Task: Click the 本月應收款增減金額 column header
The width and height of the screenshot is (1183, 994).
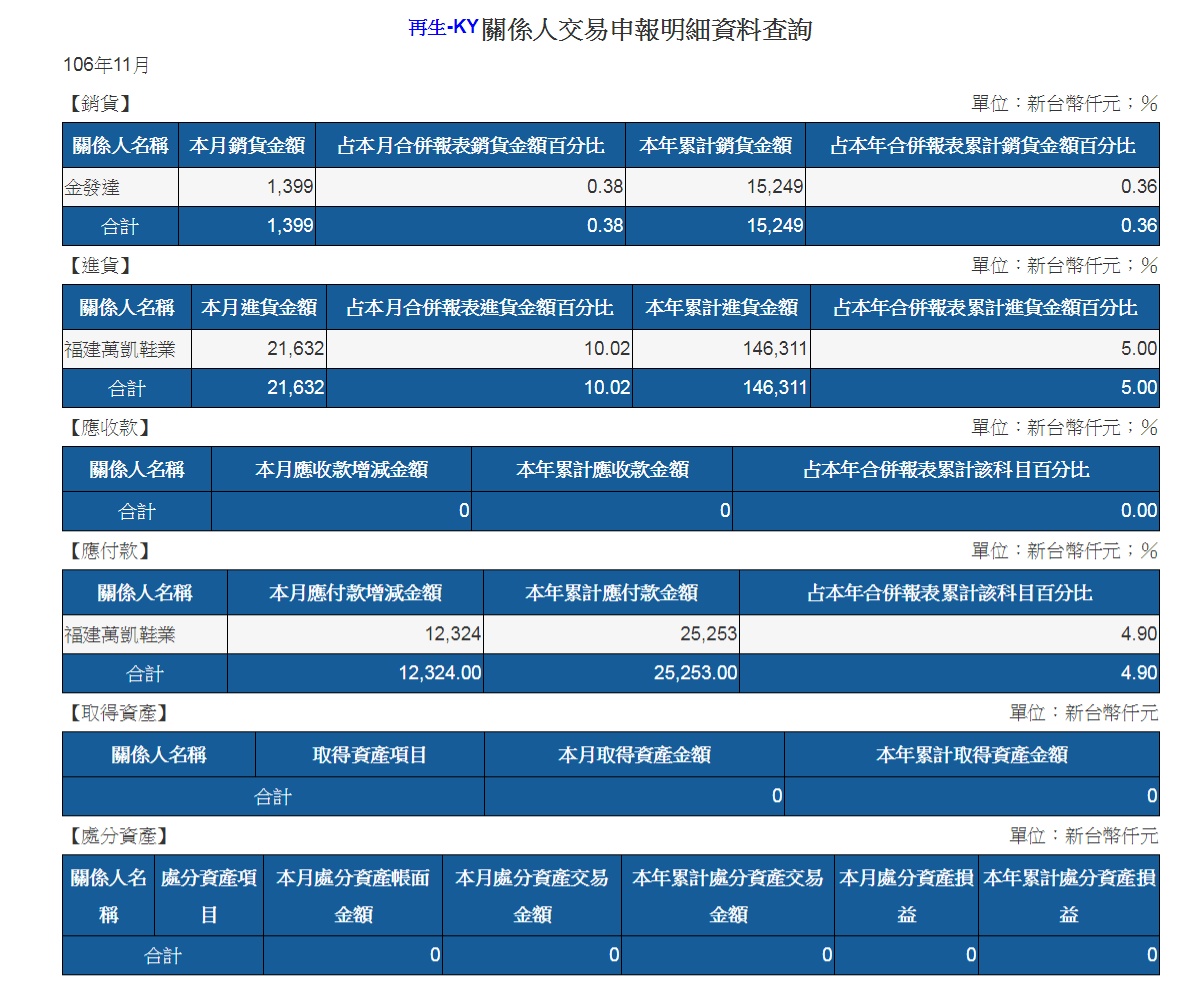Action: (342, 470)
